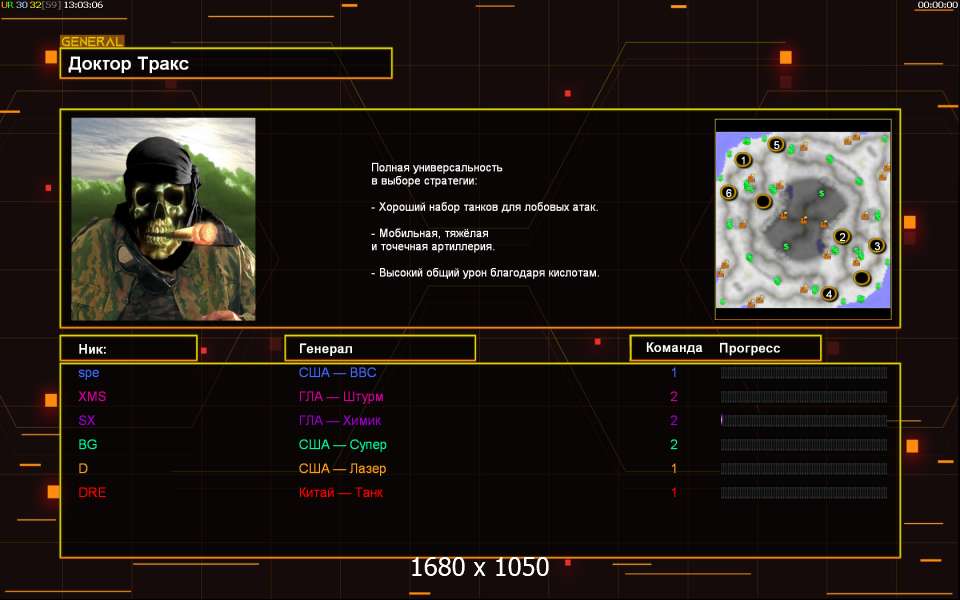The image size is (960, 600).
Task: Click team number in spe row
Action: click(x=674, y=373)
